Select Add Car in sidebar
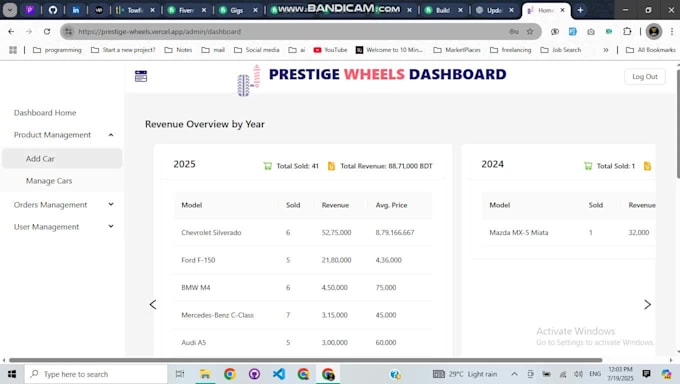680x384 pixels. tap(62, 158)
